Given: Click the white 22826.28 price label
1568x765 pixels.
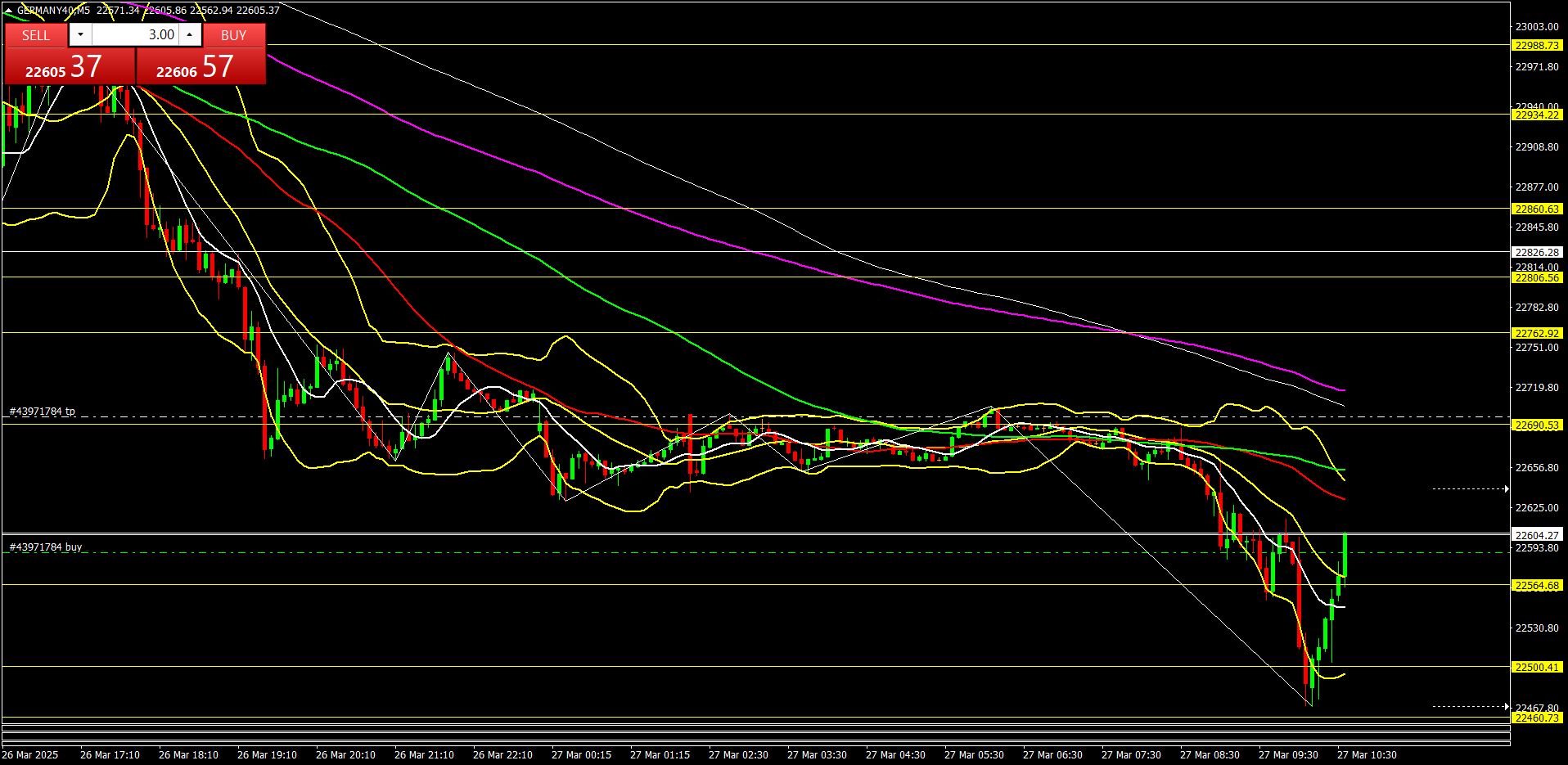Looking at the screenshot, I should pos(1536,253).
